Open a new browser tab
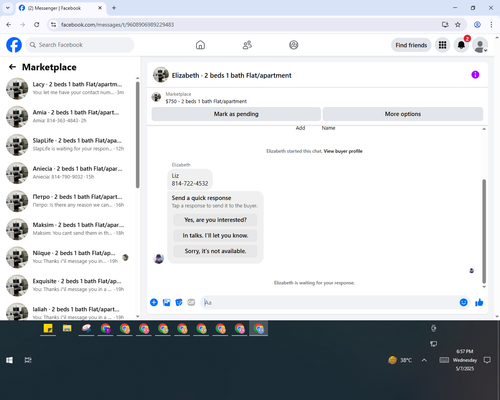 pyautogui.click(x=114, y=8)
